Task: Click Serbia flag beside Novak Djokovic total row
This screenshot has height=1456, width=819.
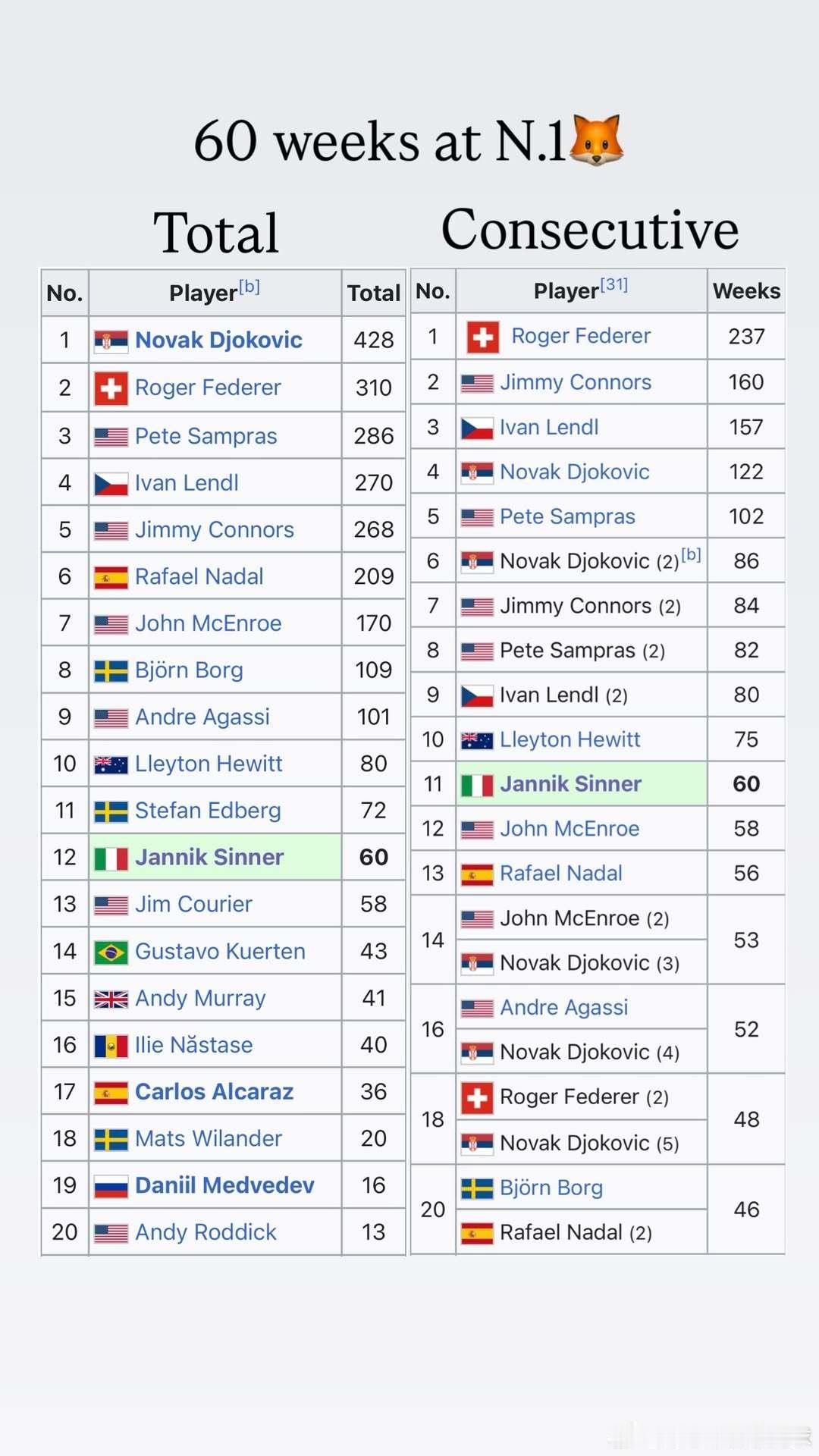Action: [111, 340]
